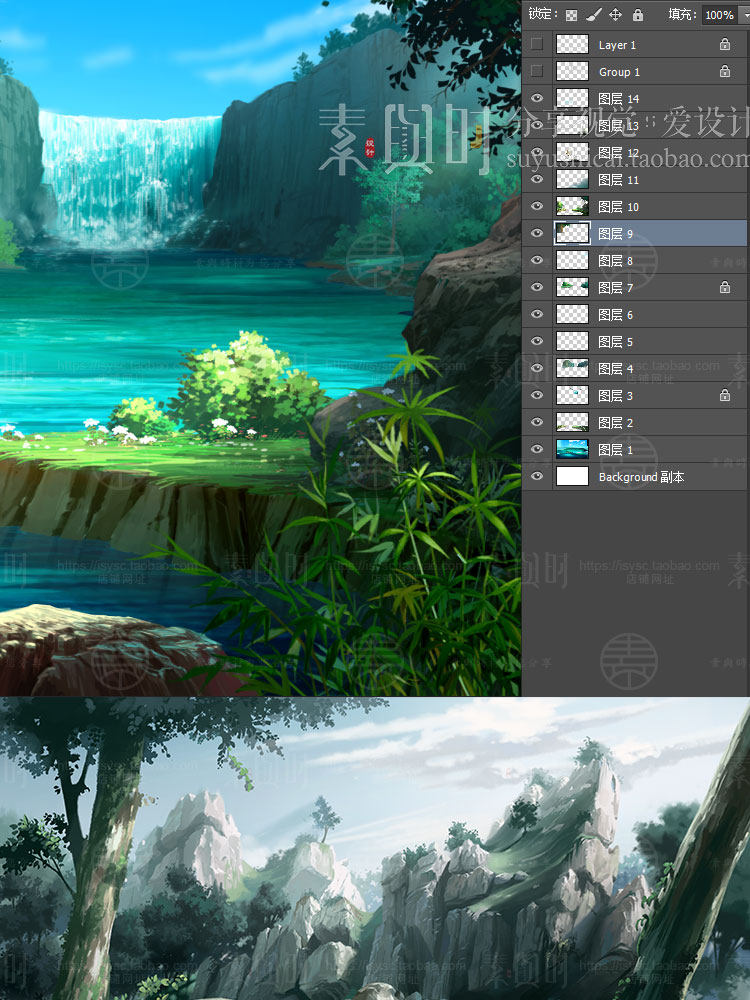750x1000 pixels.
Task: Click the lock position cross-arrow icon
Action: 615,15
